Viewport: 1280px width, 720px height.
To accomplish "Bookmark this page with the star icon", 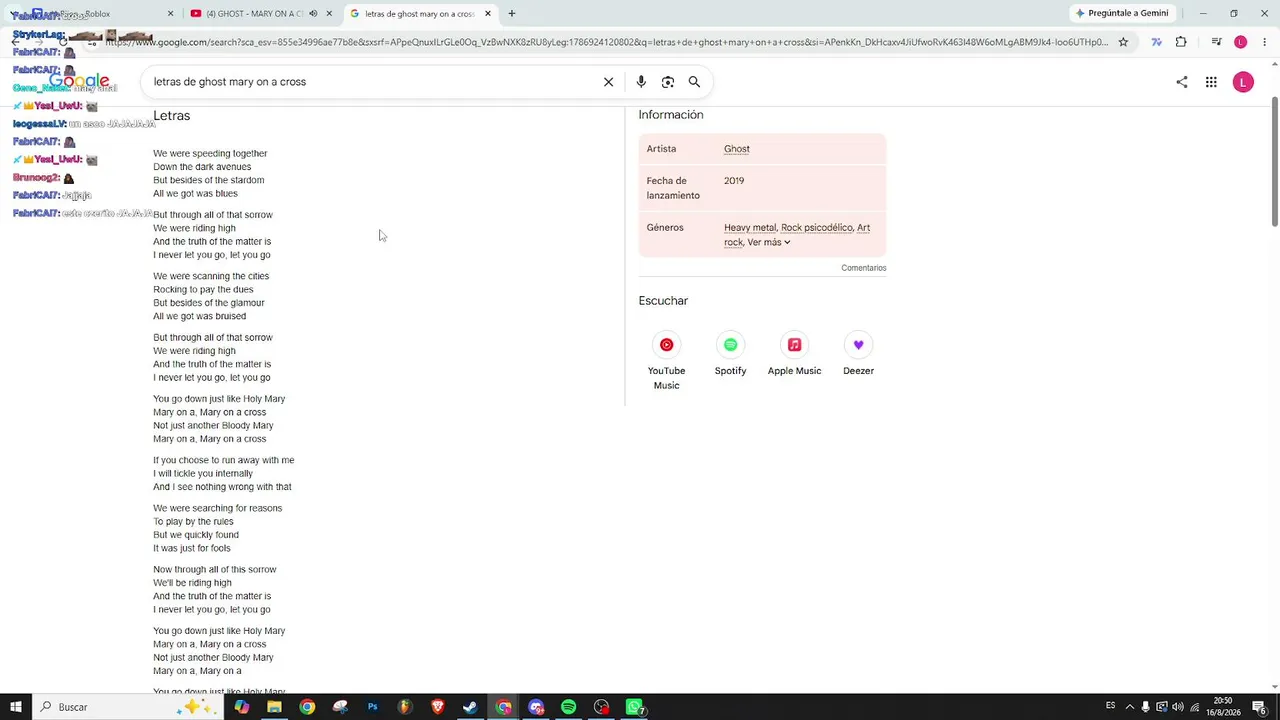I will 1123,42.
